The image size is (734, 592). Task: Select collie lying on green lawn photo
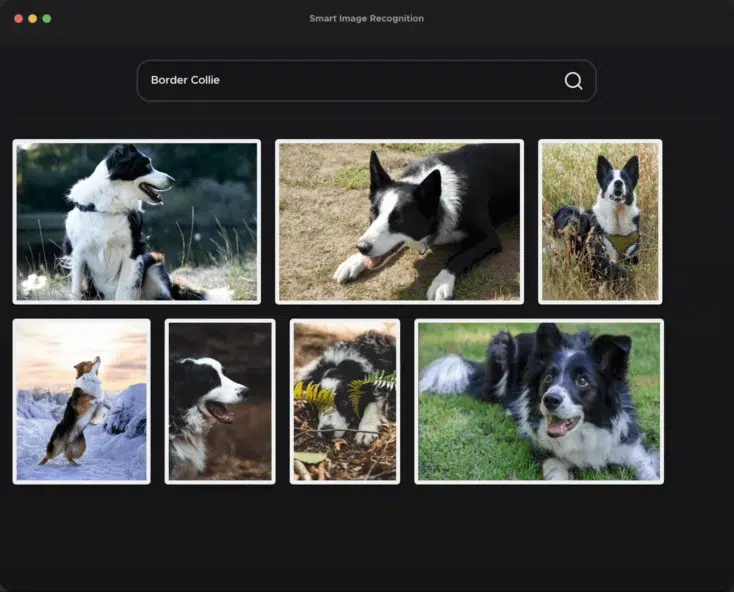tap(539, 402)
